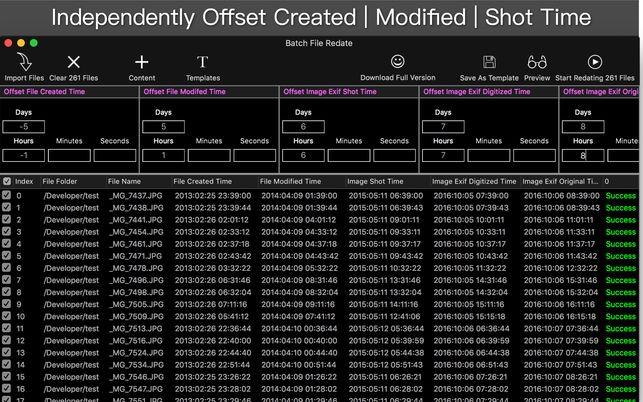
Task: Click the Download Full Version smiley icon
Action: point(397,61)
